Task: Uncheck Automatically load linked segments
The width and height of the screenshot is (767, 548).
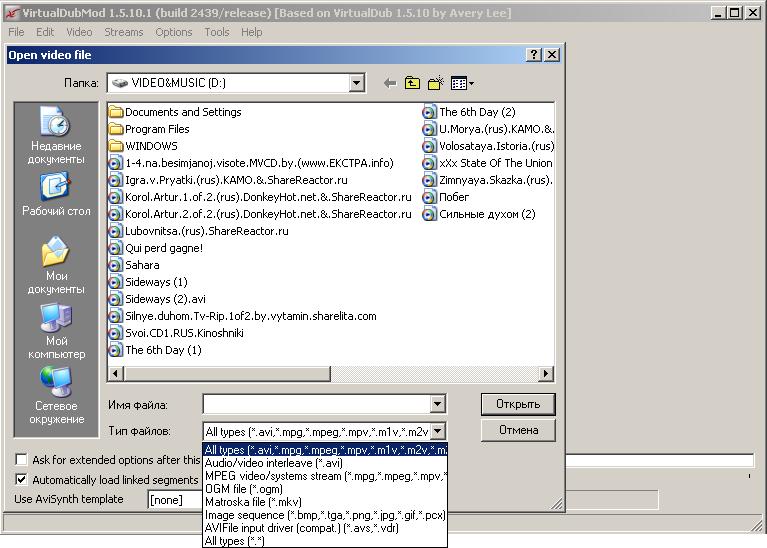Action: (x=21, y=480)
